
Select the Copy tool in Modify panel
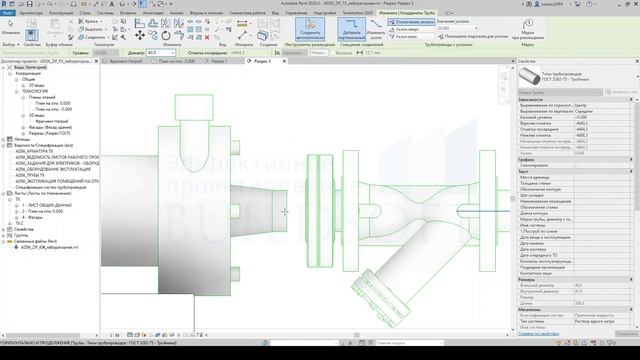point(153,36)
